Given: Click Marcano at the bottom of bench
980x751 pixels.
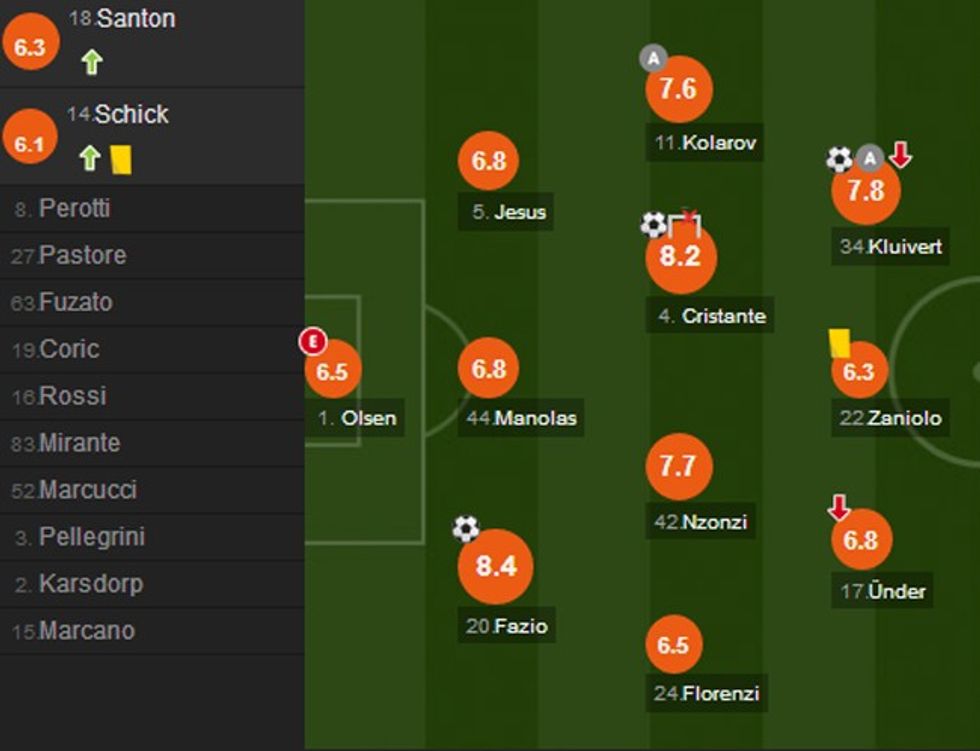Looking at the screenshot, I should [x=86, y=631].
